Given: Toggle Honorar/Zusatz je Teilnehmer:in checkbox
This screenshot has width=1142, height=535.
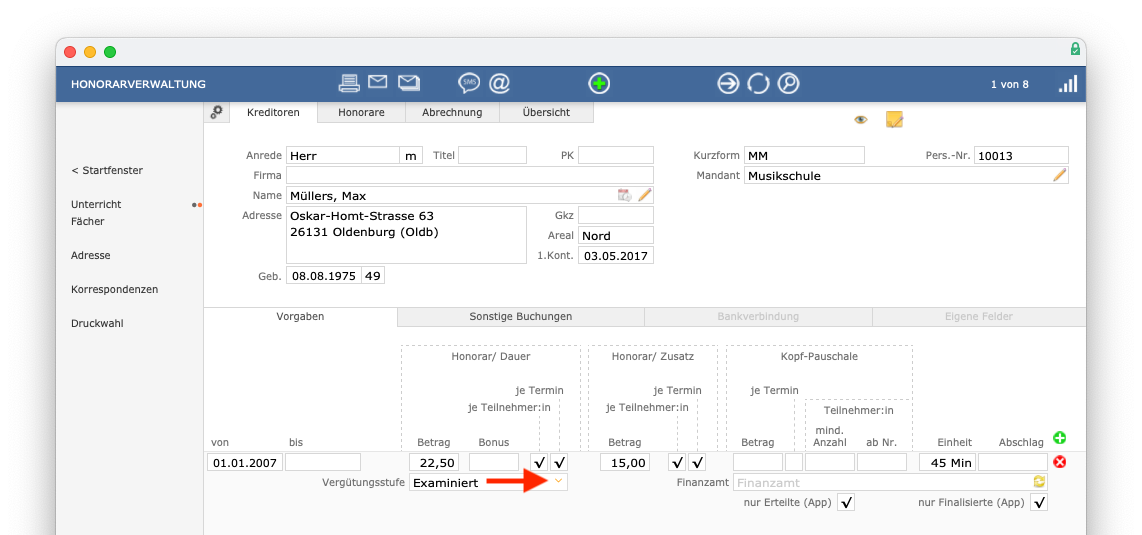Looking at the screenshot, I should [x=677, y=462].
